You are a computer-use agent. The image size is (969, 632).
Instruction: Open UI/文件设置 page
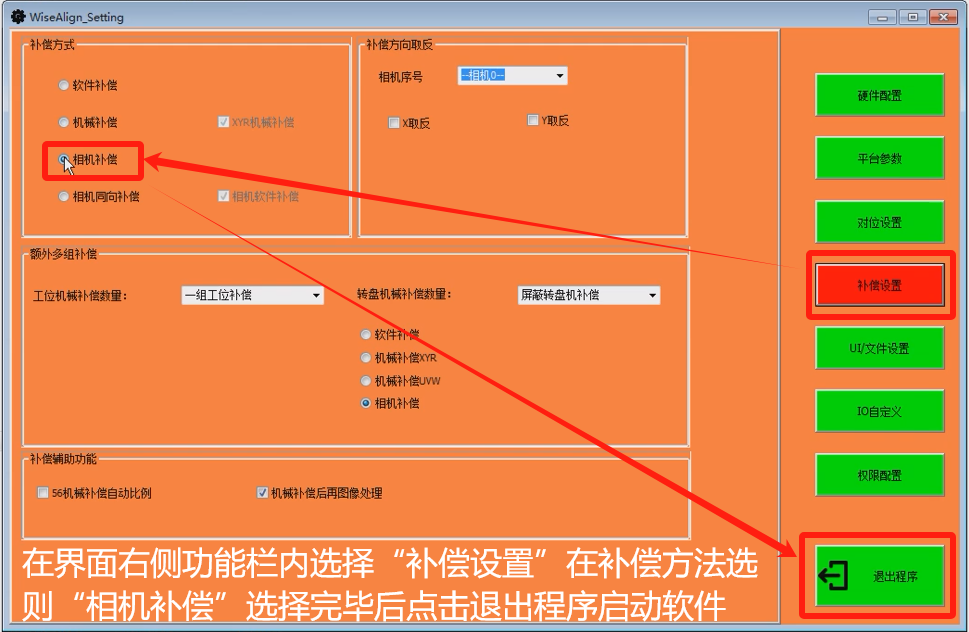879,349
